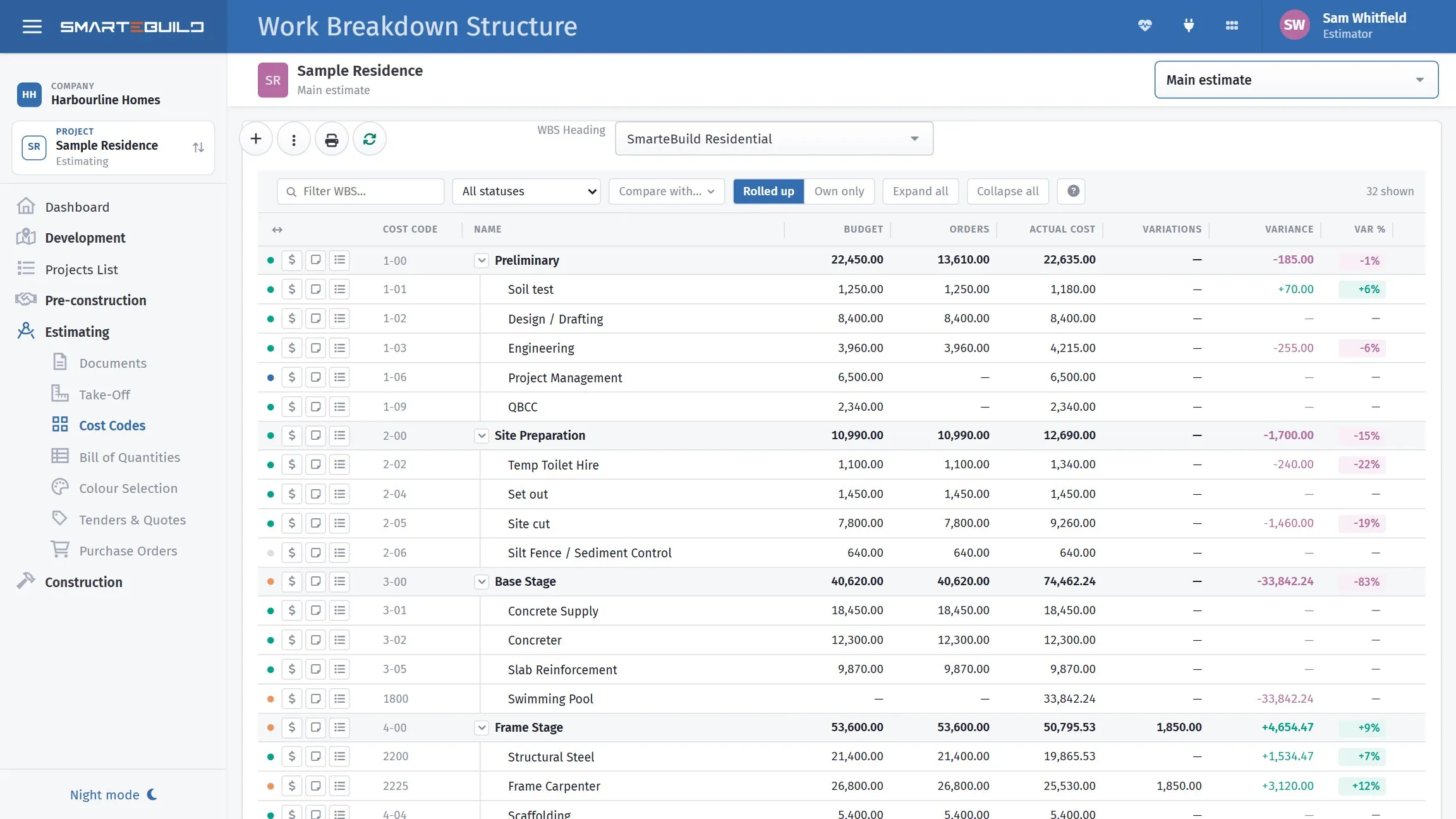Click the add (plus) toolbar button
Viewport: 1456px width, 819px height.
256,139
